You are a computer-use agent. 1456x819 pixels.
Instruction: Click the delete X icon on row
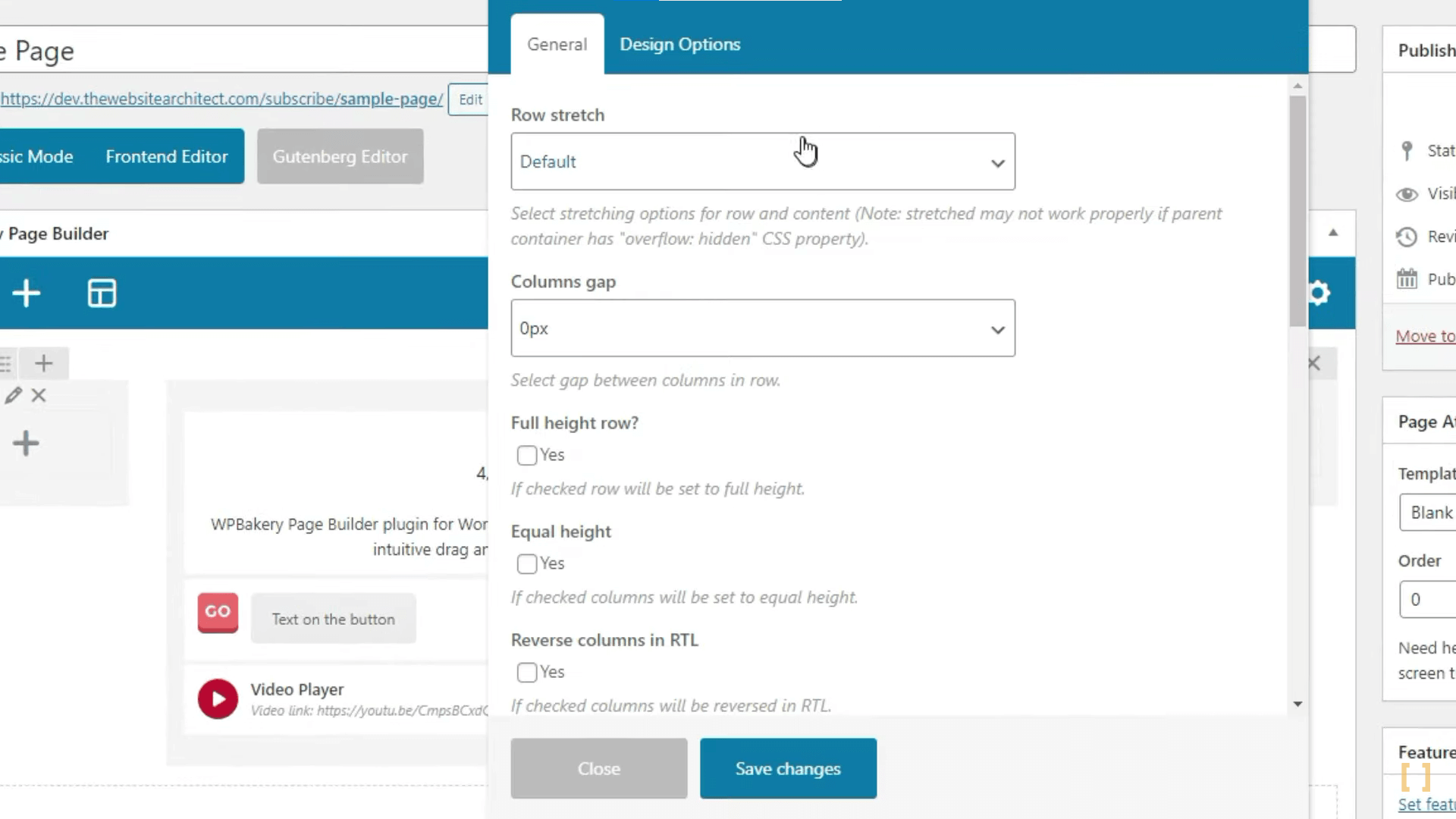coord(38,395)
